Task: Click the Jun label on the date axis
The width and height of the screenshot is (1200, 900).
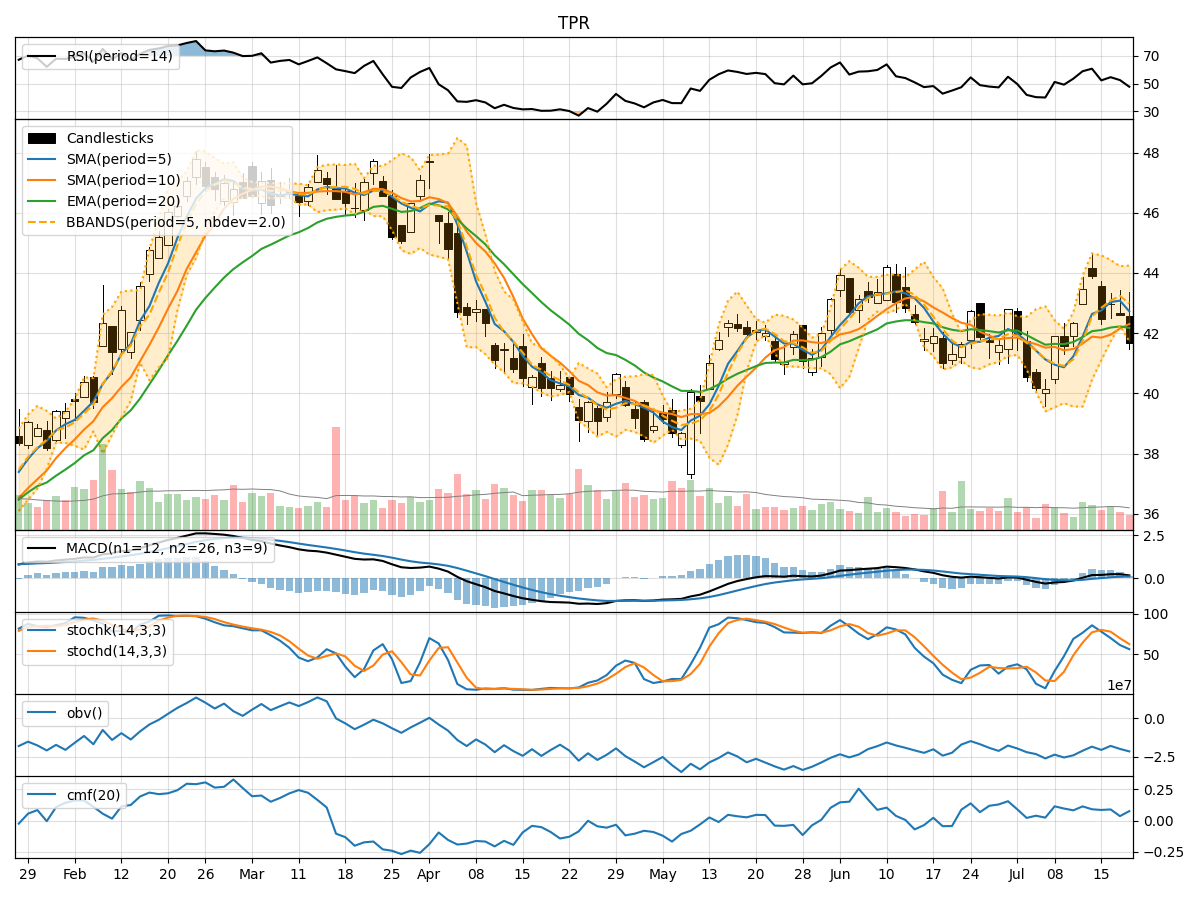Action: [839, 873]
